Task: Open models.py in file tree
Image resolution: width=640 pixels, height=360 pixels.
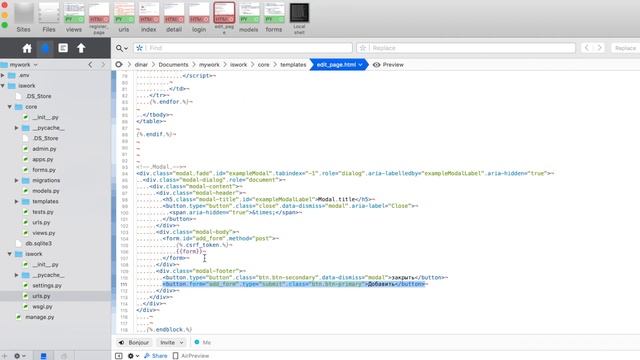Action: click(46, 191)
